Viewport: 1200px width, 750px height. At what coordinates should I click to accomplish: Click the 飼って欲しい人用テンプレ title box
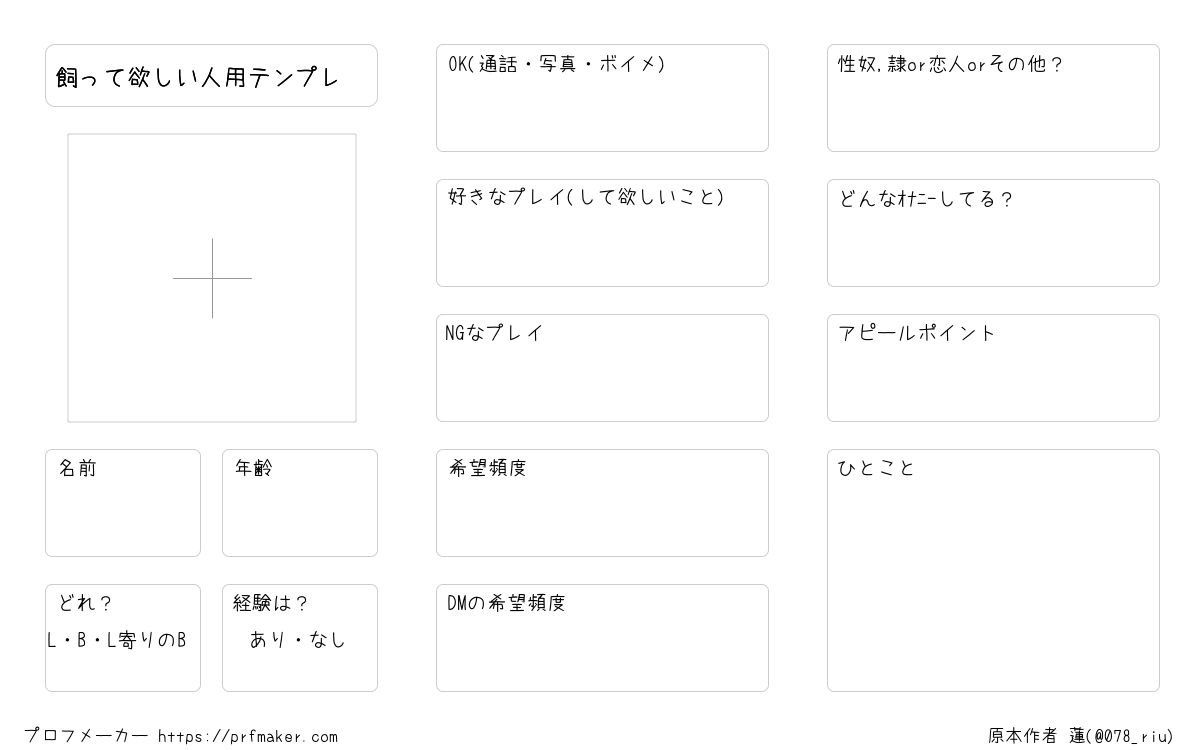pyautogui.click(x=211, y=75)
